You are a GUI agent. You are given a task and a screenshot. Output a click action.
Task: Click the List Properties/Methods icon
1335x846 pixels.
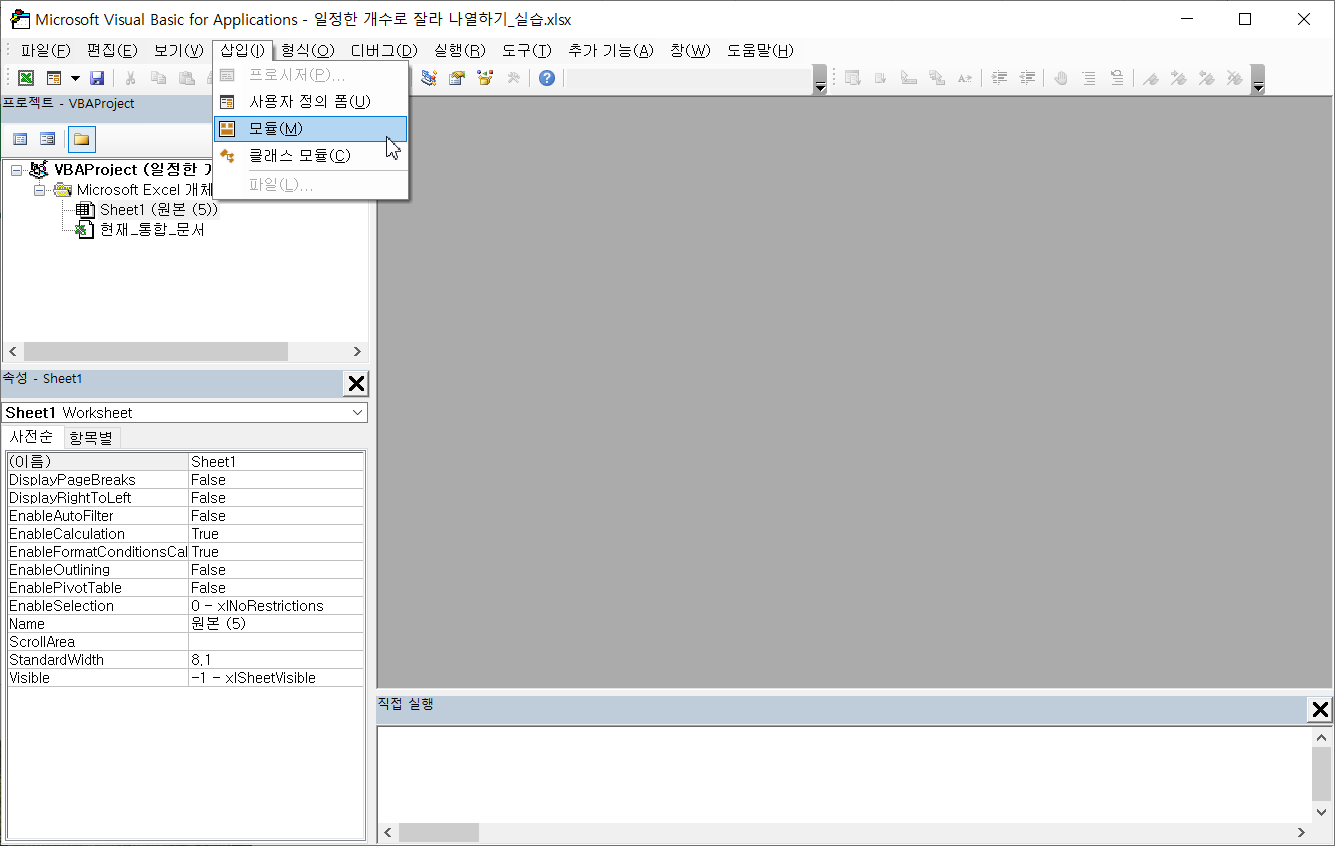853,78
